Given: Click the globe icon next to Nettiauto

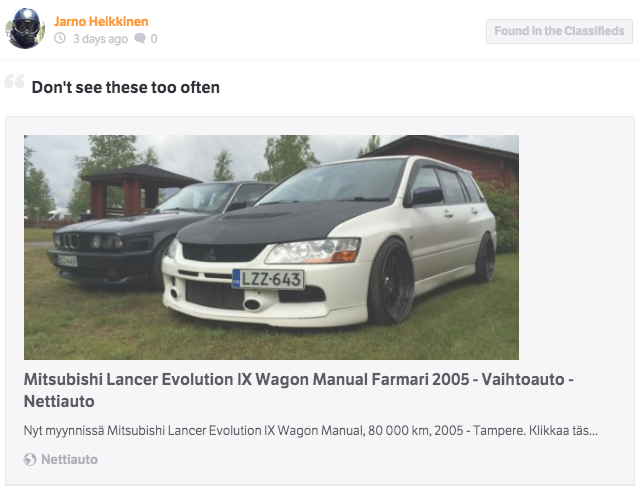Looking at the screenshot, I should click(x=30, y=459).
